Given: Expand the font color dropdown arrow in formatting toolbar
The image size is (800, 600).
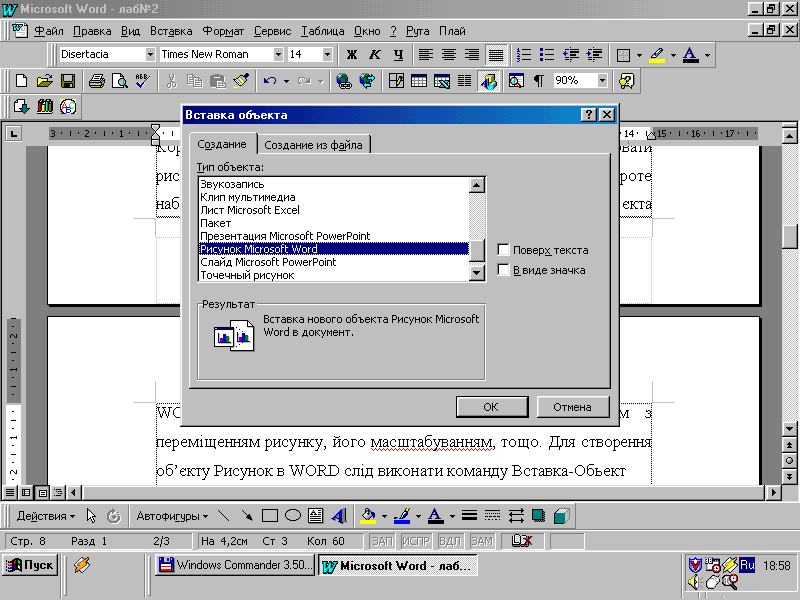Looking at the screenshot, I should click(707, 55).
